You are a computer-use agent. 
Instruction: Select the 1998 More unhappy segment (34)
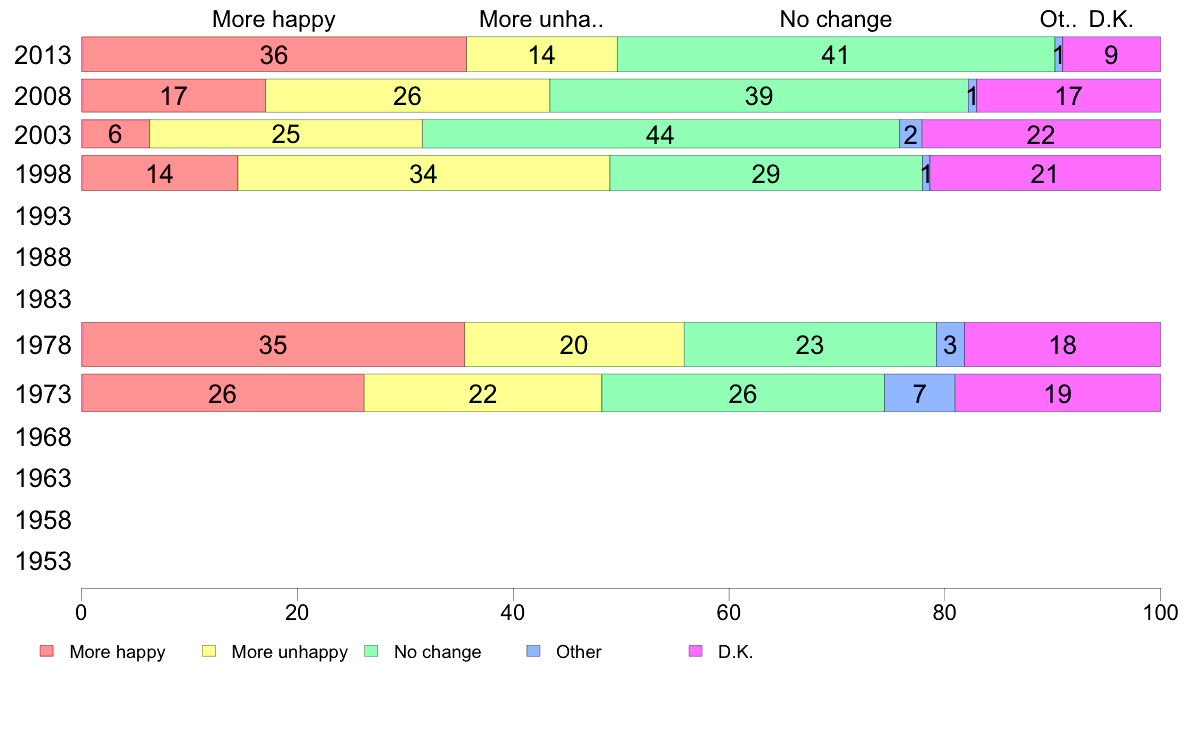pos(424,174)
